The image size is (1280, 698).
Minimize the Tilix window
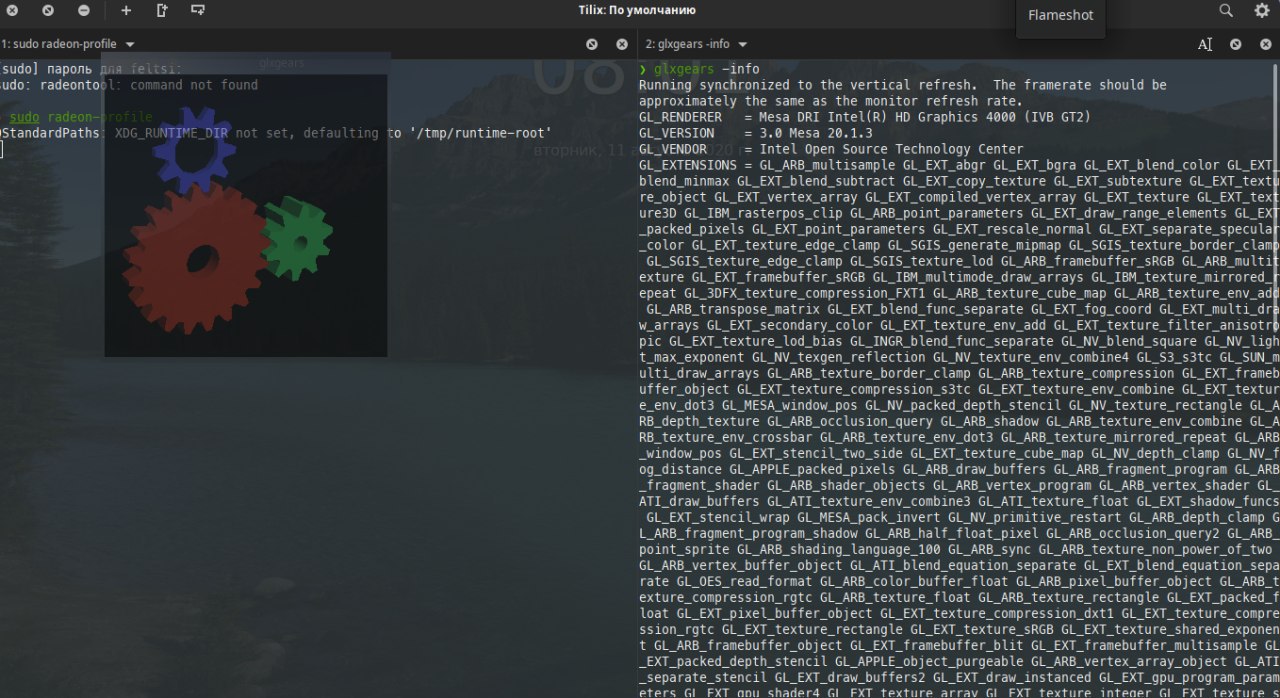[84, 11]
